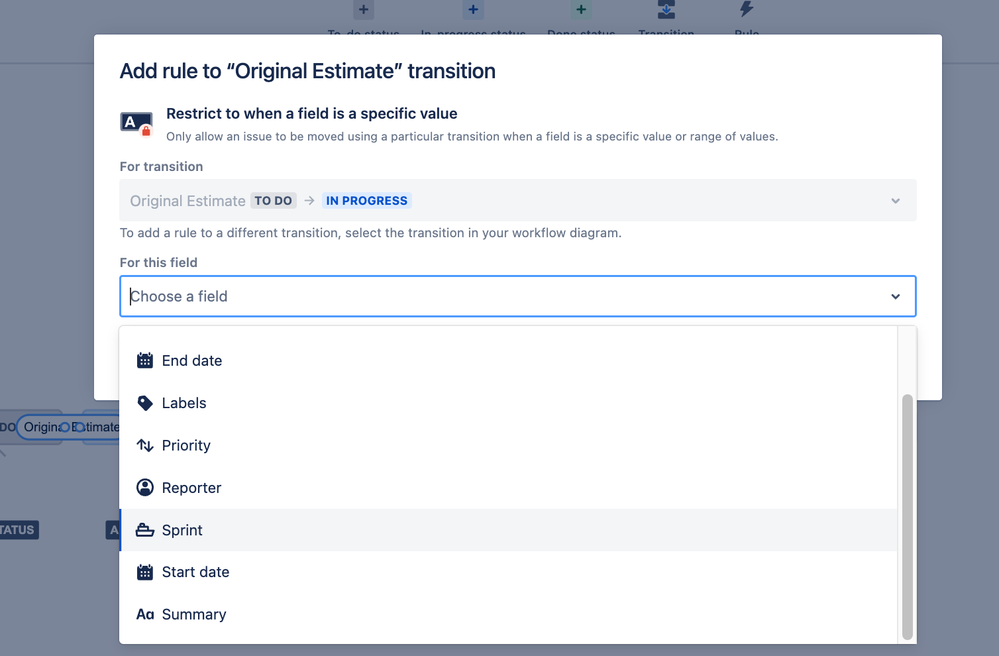Choose the Sprint field option
This screenshot has width=999, height=656.
508,530
